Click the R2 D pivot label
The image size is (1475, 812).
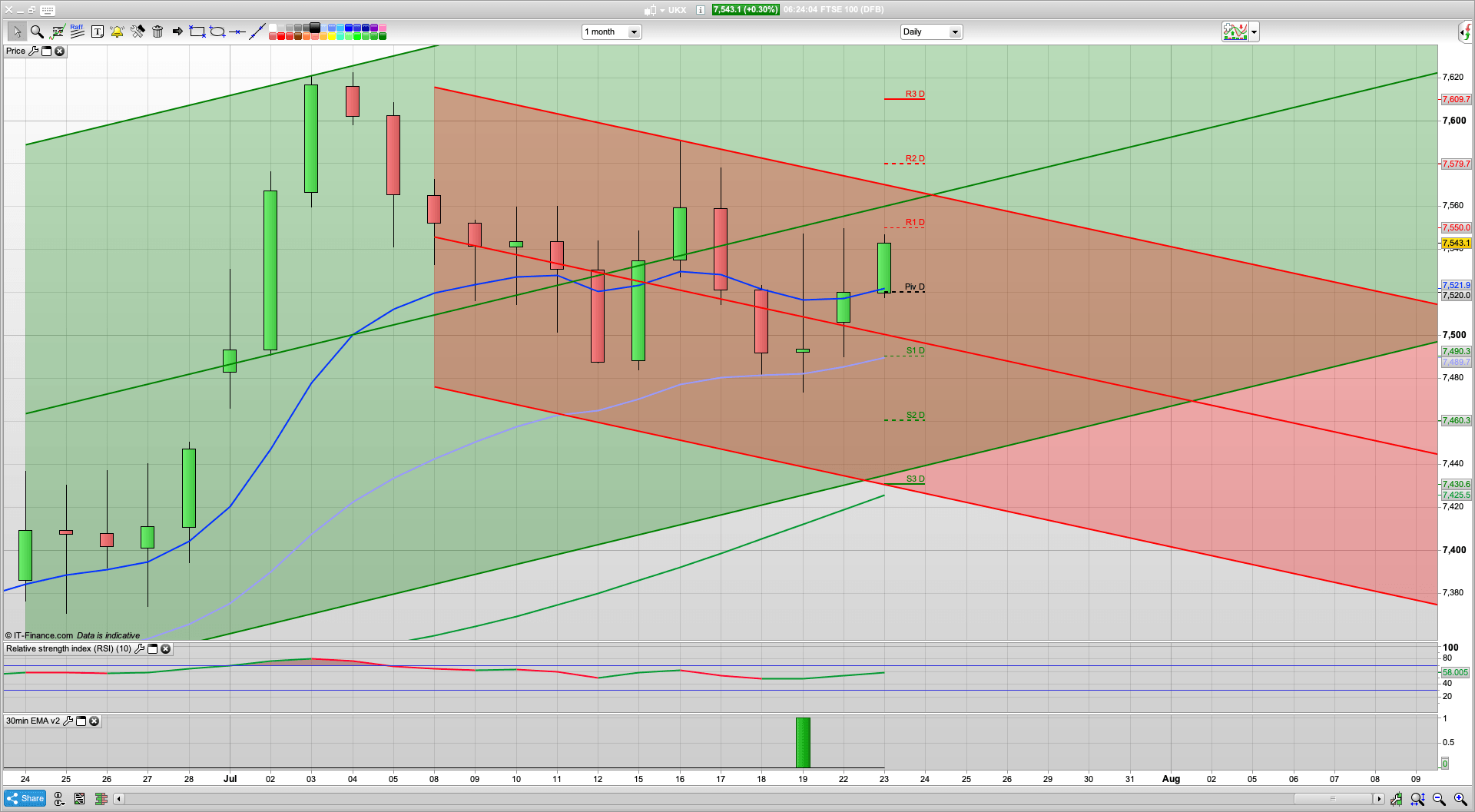coord(914,158)
